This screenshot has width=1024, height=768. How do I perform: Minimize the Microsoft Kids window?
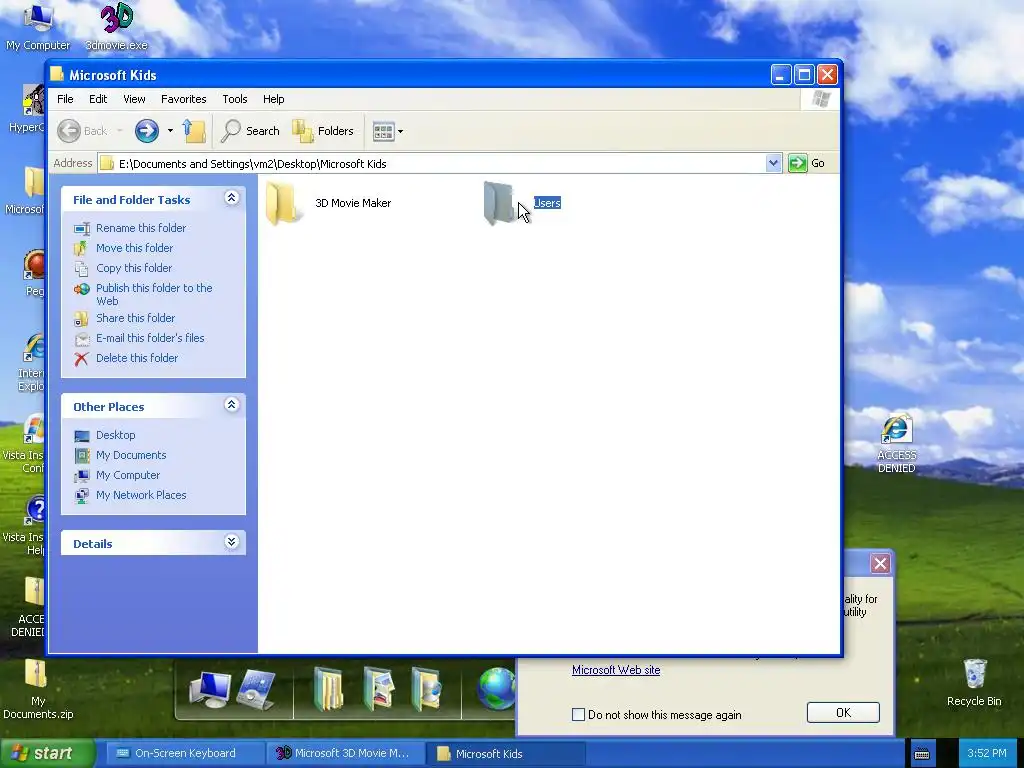(780, 74)
